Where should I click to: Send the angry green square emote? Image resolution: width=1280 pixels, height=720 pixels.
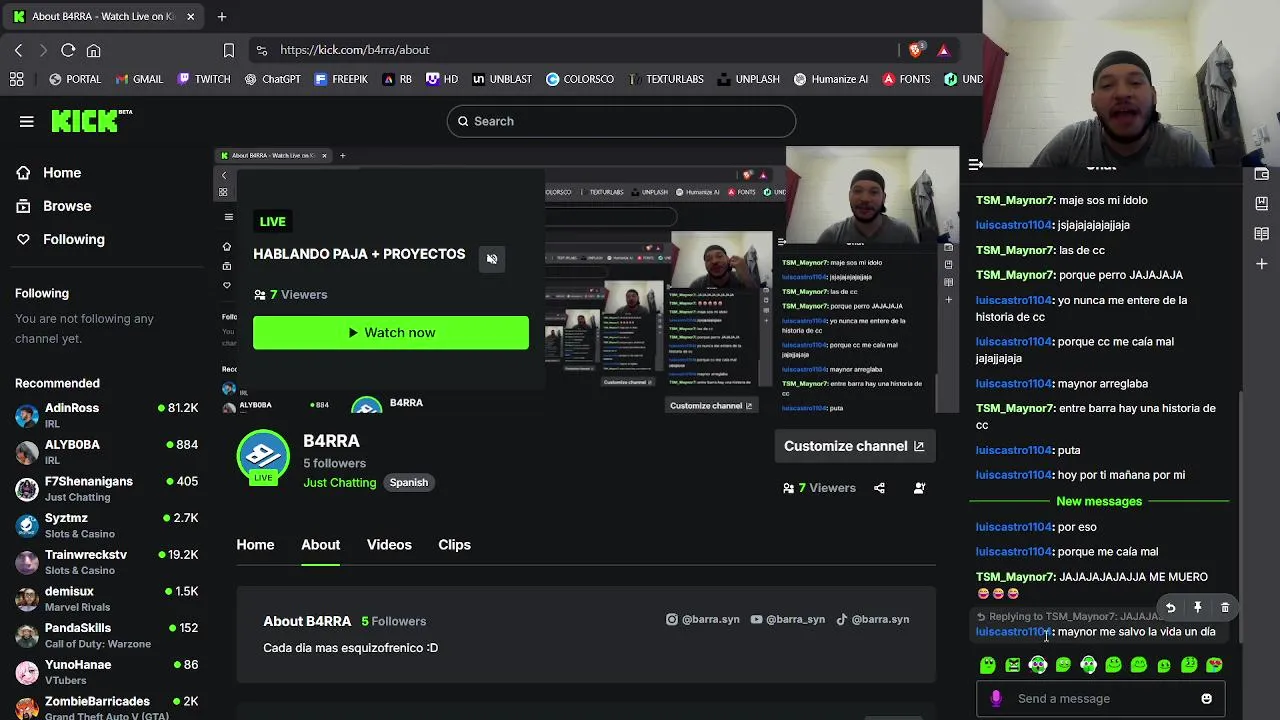1013,665
